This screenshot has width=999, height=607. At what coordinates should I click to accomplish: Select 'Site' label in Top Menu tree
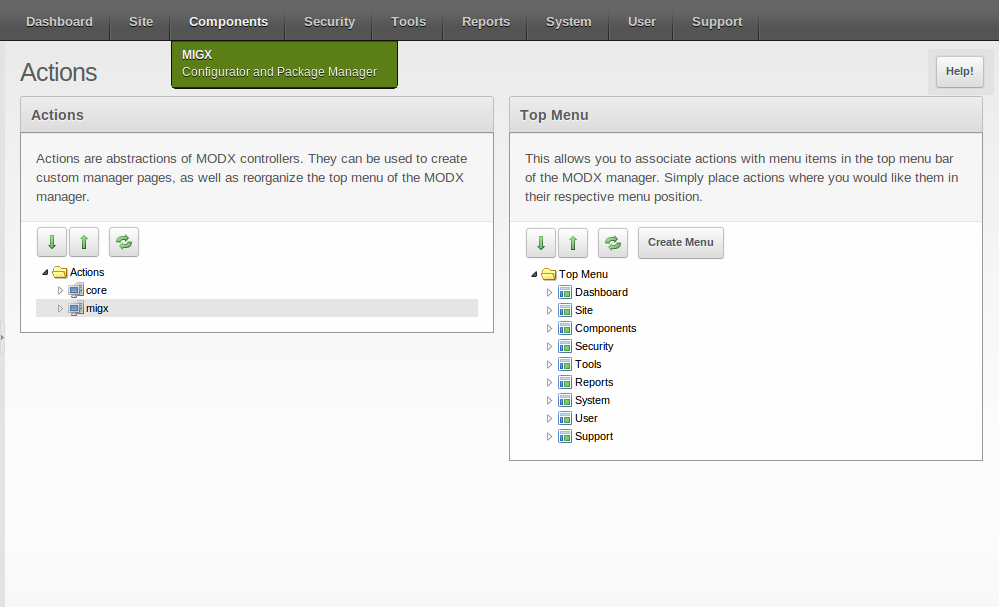584,310
